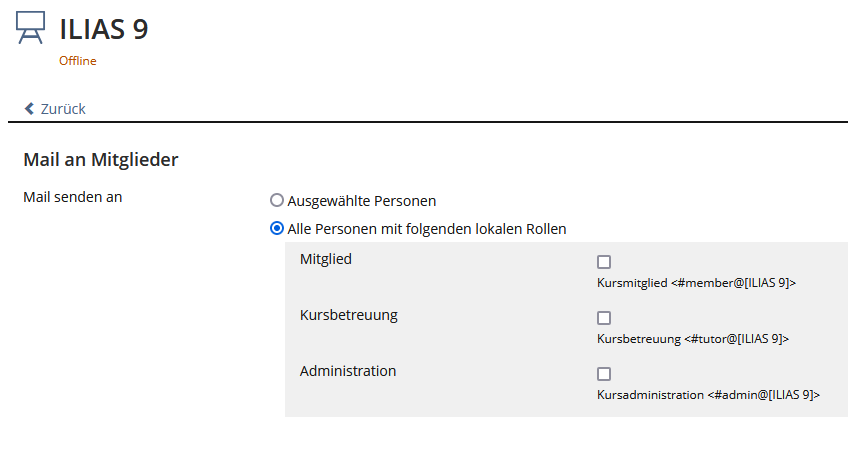Screen dimensions: 848x476
Task: Click the course icon beside ILIAS 9
Action: pyautogui.click(x=31, y=29)
